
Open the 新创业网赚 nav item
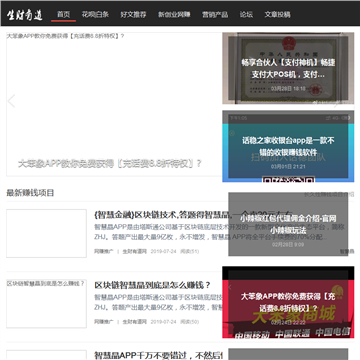[174, 14]
